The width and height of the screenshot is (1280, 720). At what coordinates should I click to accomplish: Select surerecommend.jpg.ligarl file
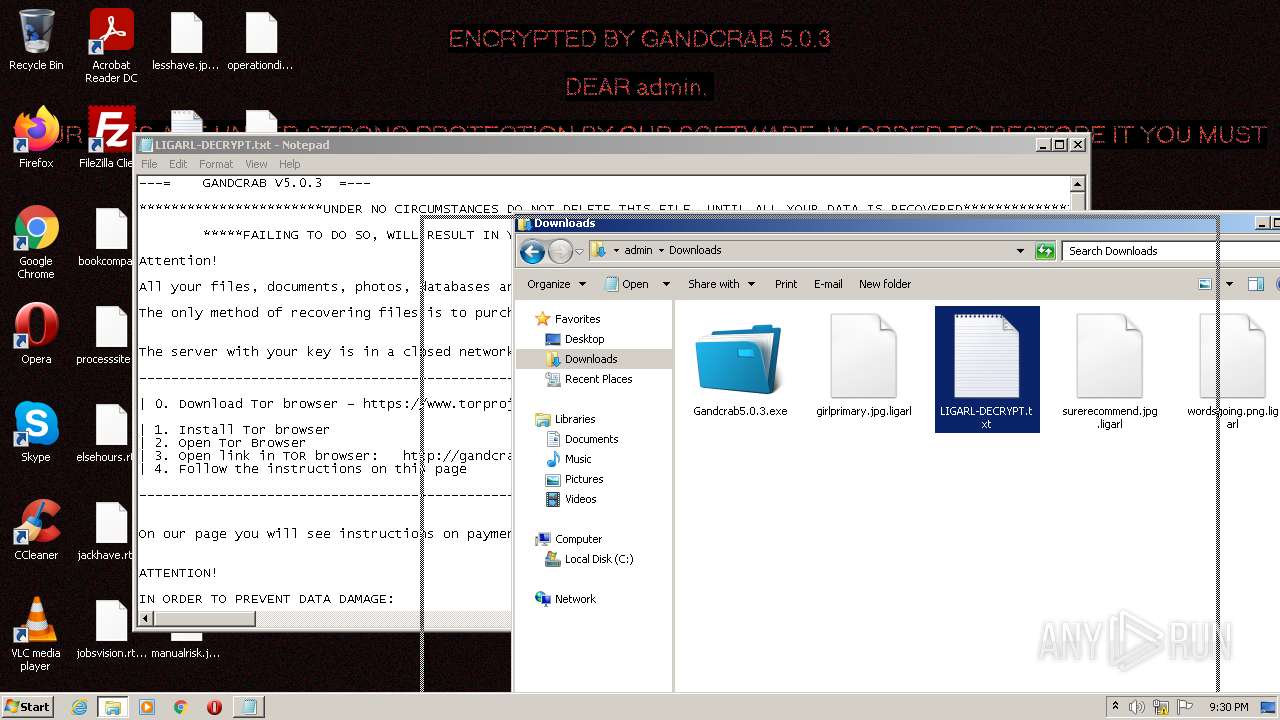click(1110, 372)
